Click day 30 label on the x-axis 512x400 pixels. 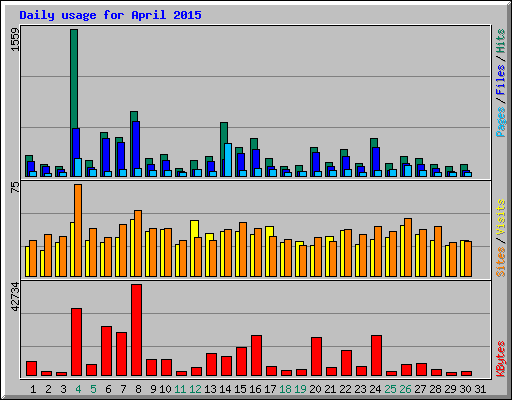click(465, 389)
